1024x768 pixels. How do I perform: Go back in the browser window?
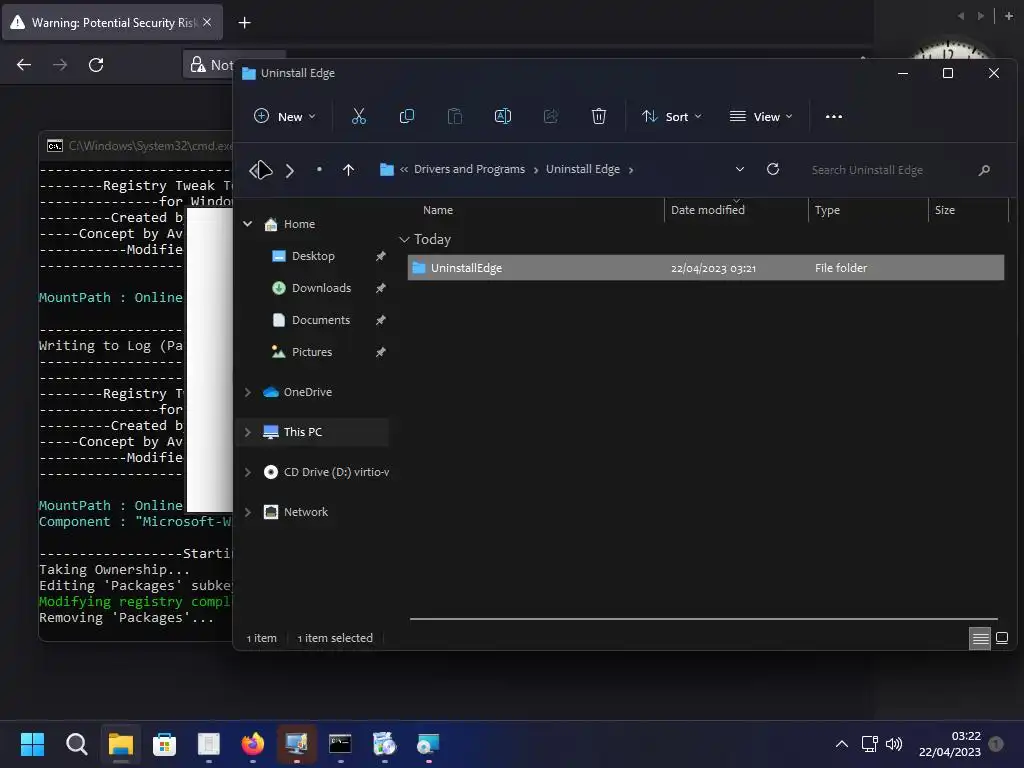coord(24,65)
